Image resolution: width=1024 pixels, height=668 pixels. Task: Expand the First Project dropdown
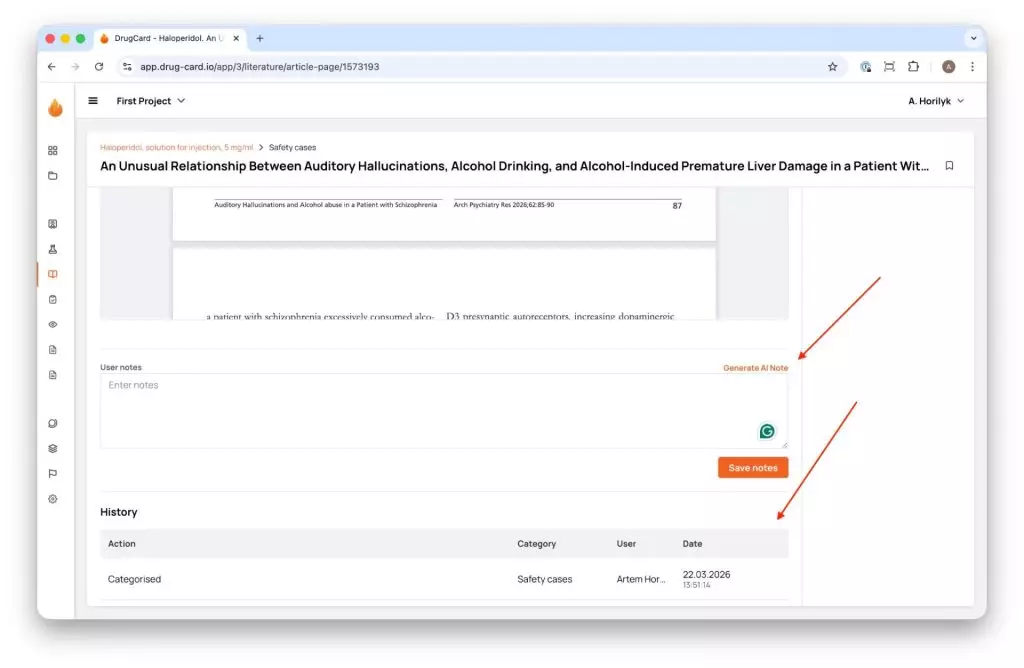(x=151, y=101)
